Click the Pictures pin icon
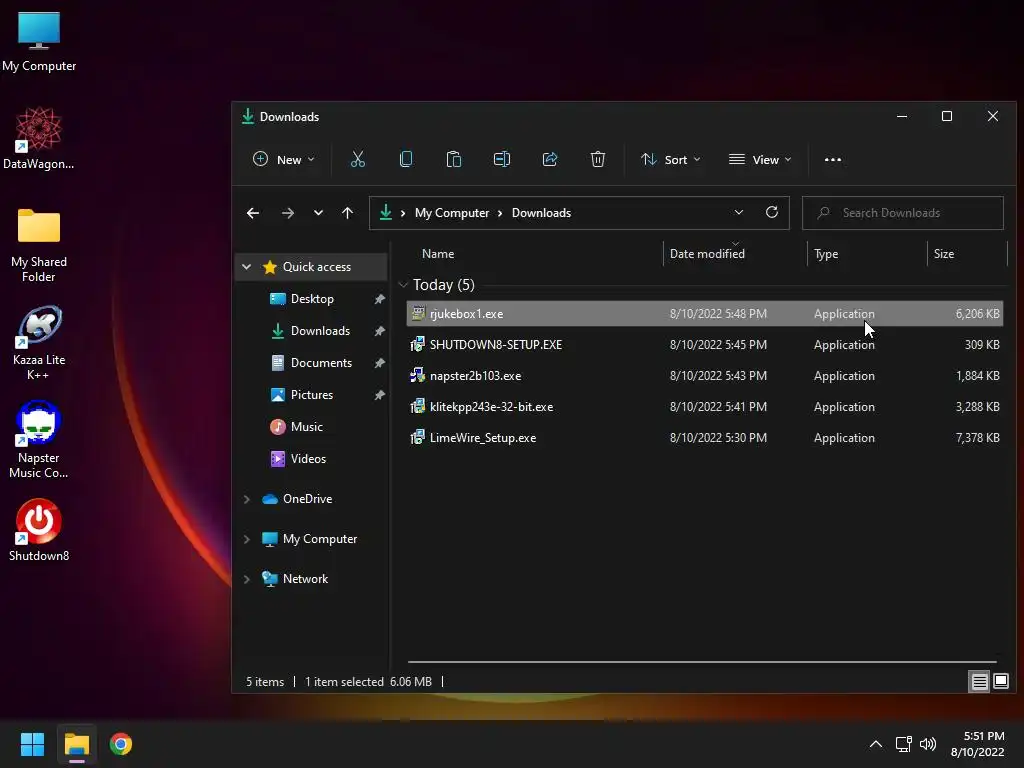This screenshot has width=1024, height=768. [x=379, y=395]
